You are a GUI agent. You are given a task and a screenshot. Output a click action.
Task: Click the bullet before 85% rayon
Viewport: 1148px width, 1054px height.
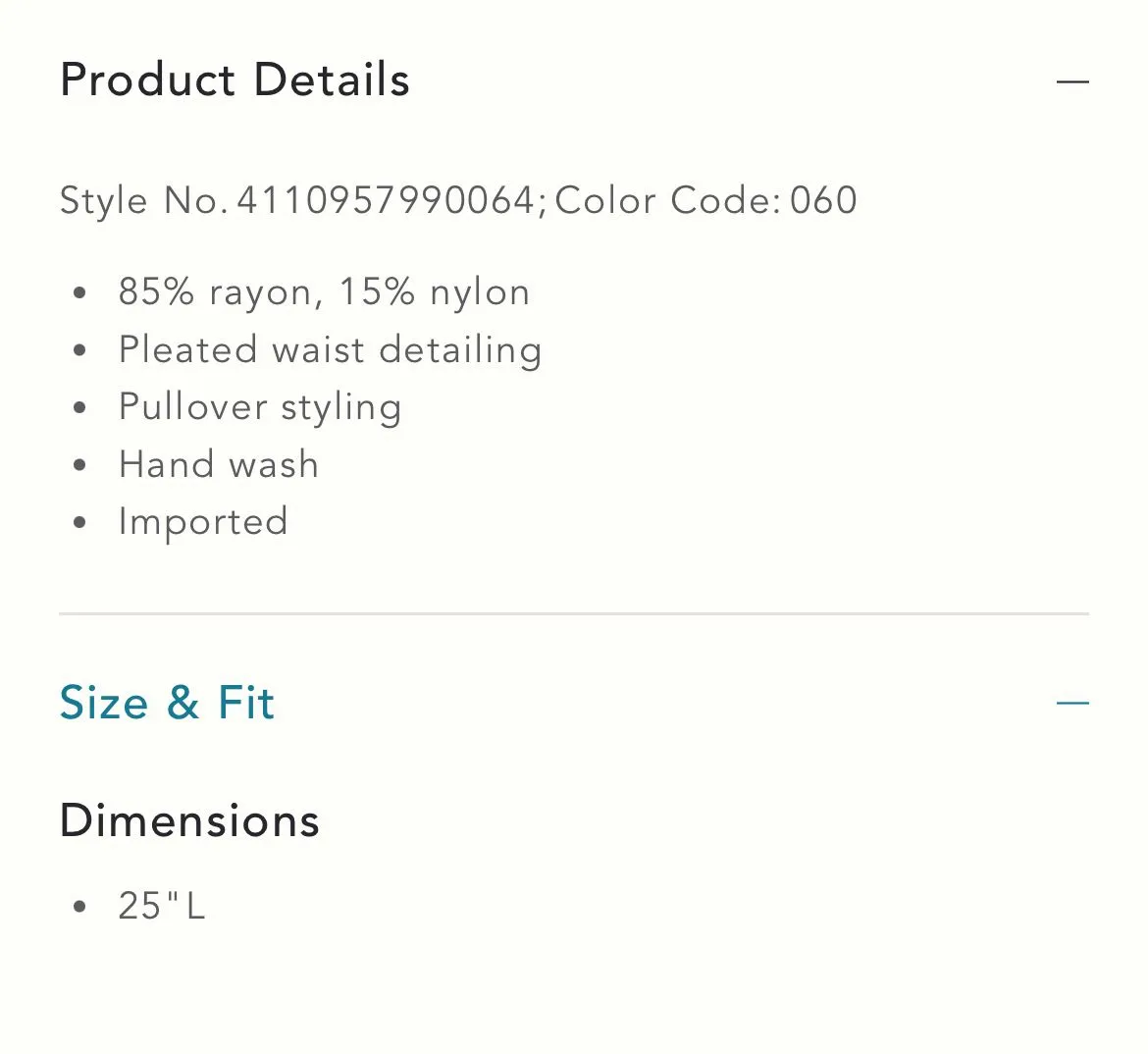(79, 293)
